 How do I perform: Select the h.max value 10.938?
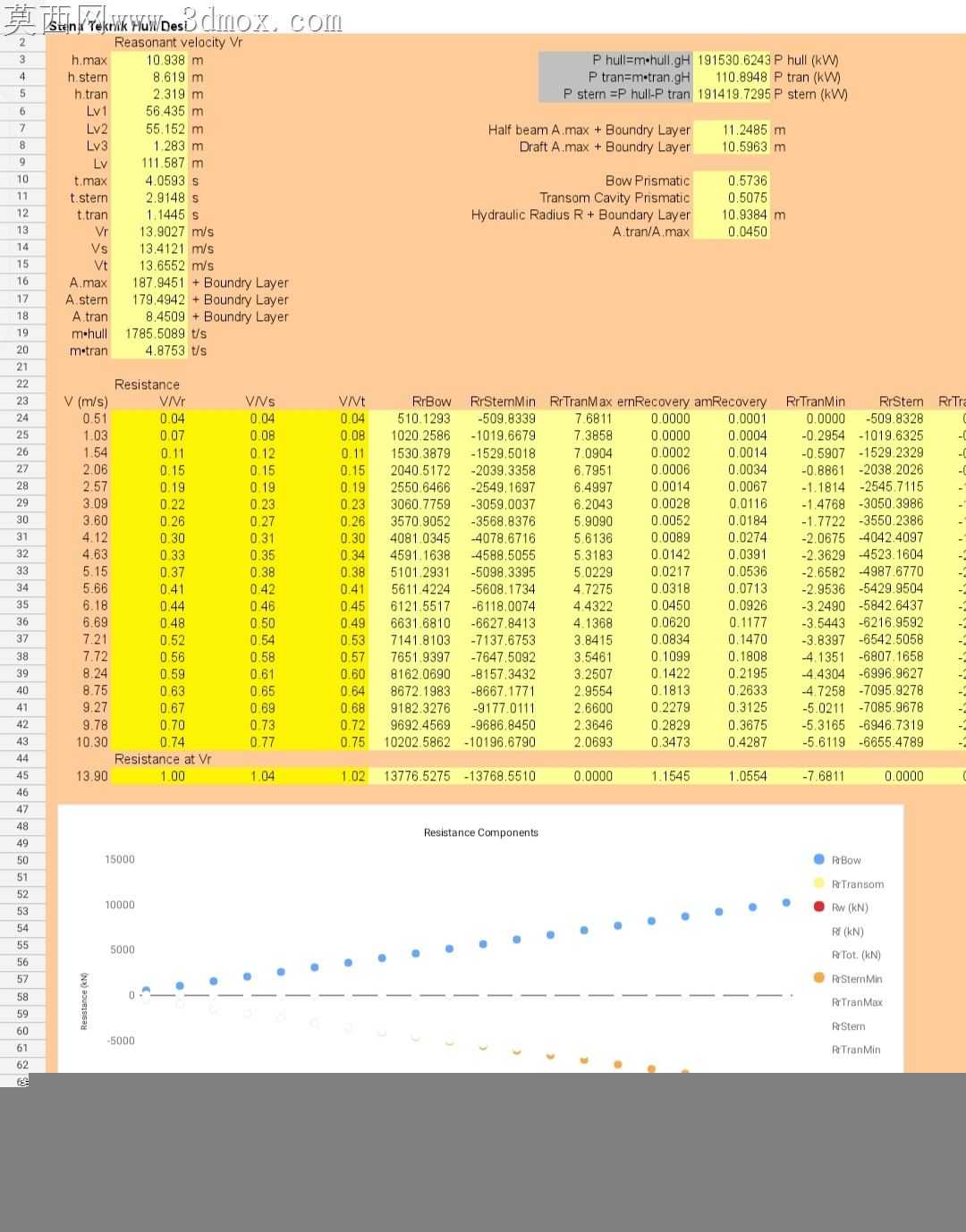pyautogui.click(x=165, y=60)
